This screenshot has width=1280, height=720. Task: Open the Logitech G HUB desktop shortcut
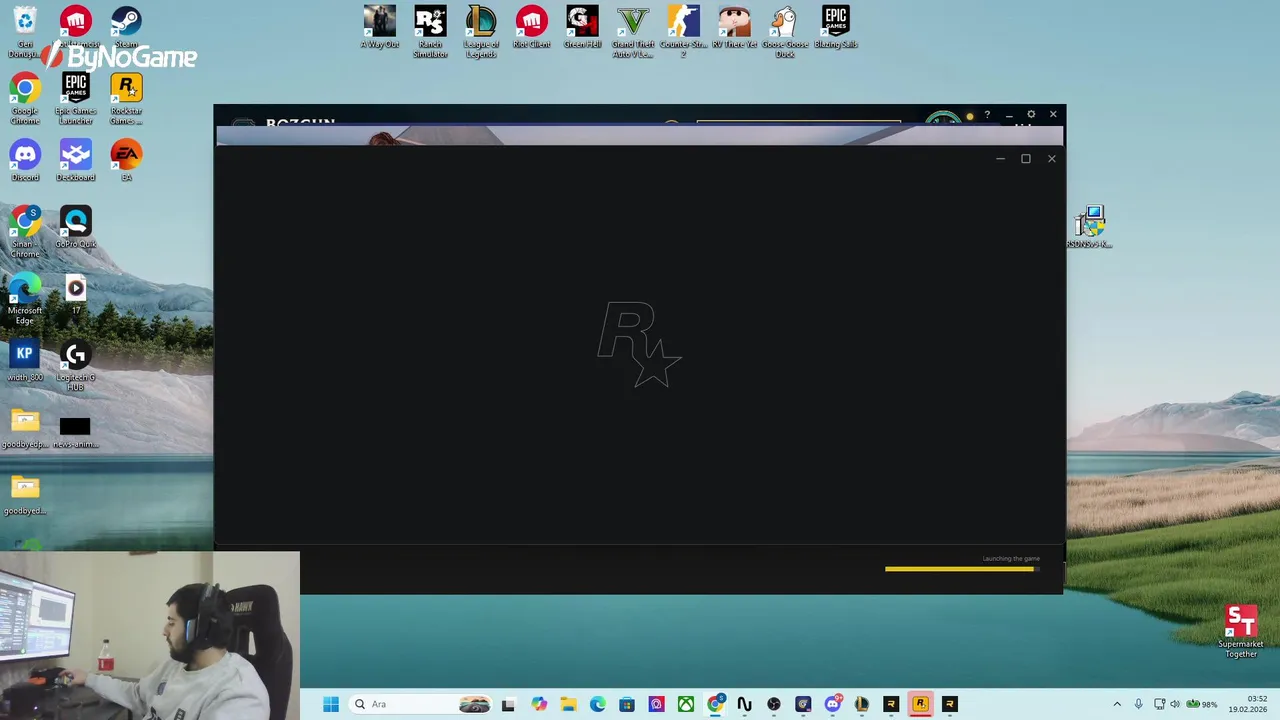point(76,366)
